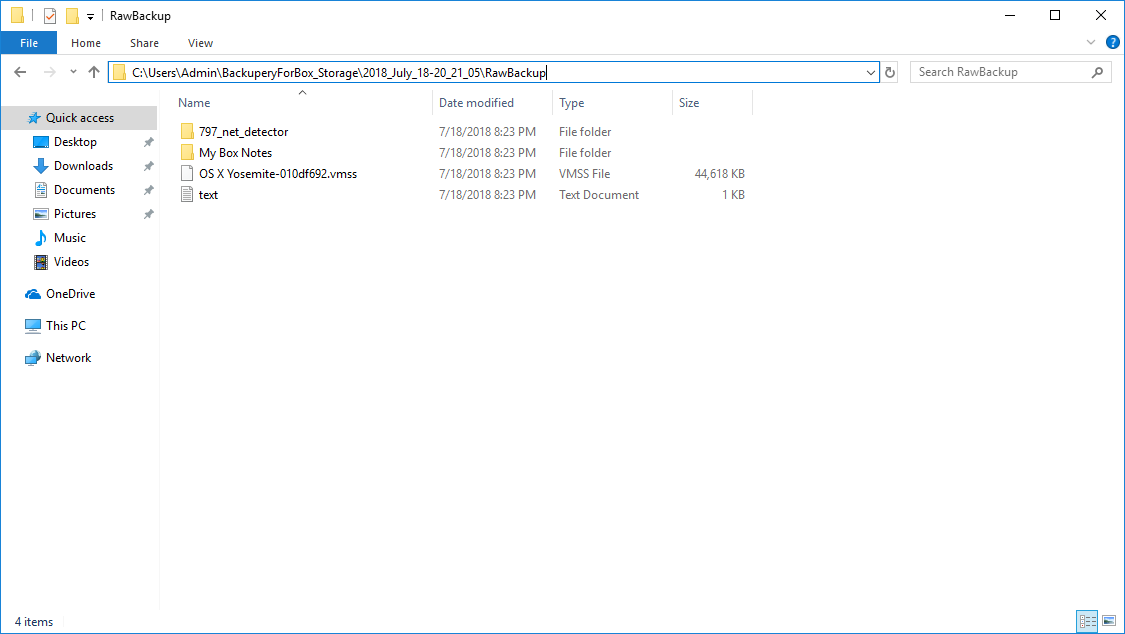Switch to Large icons view button
The height and width of the screenshot is (634, 1125).
tap(1109, 621)
